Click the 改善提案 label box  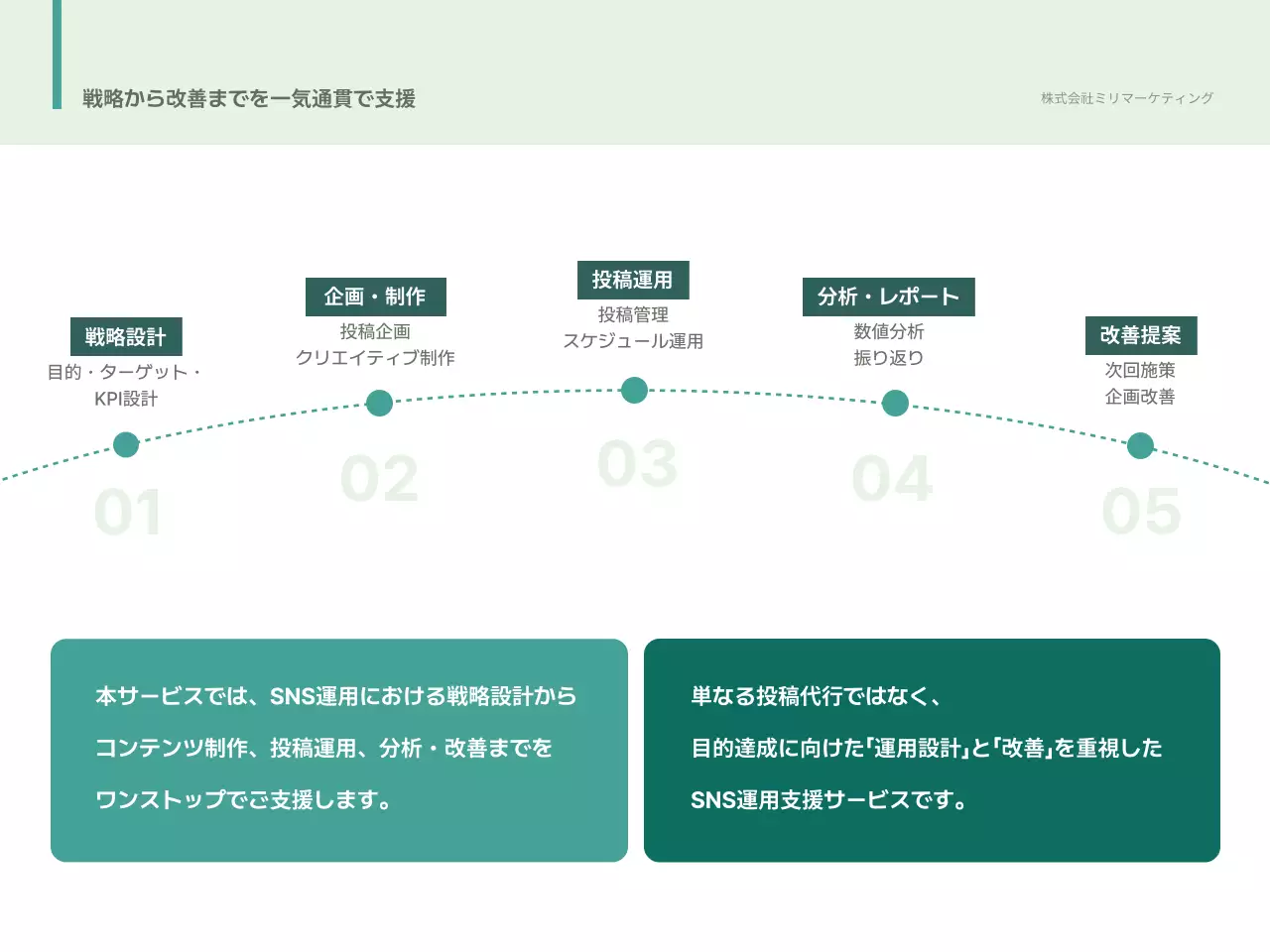click(1141, 335)
